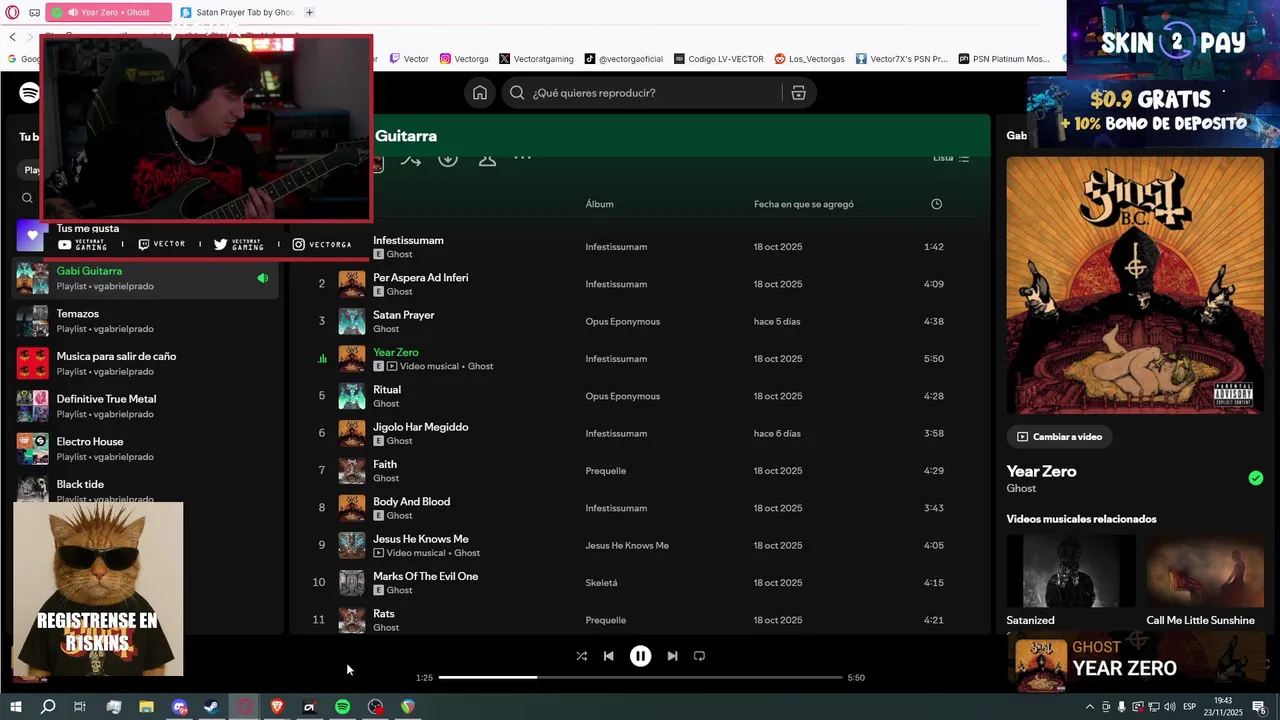Download the Gabi Guitarra playlist
This screenshot has width=1280, height=720.
pyautogui.click(x=448, y=159)
